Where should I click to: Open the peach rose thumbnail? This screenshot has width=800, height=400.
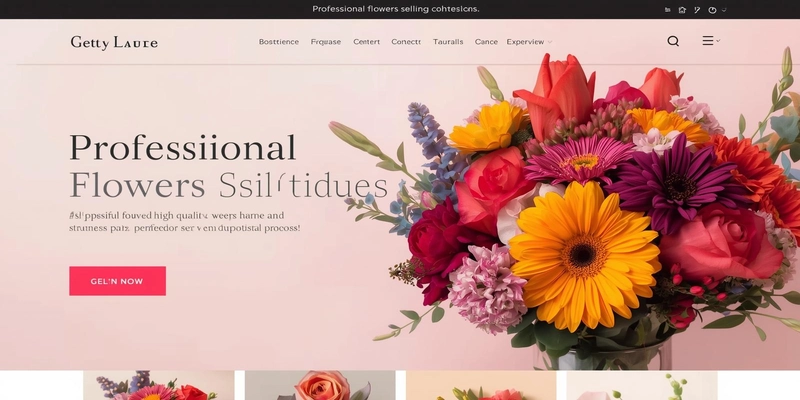(x=320, y=385)
